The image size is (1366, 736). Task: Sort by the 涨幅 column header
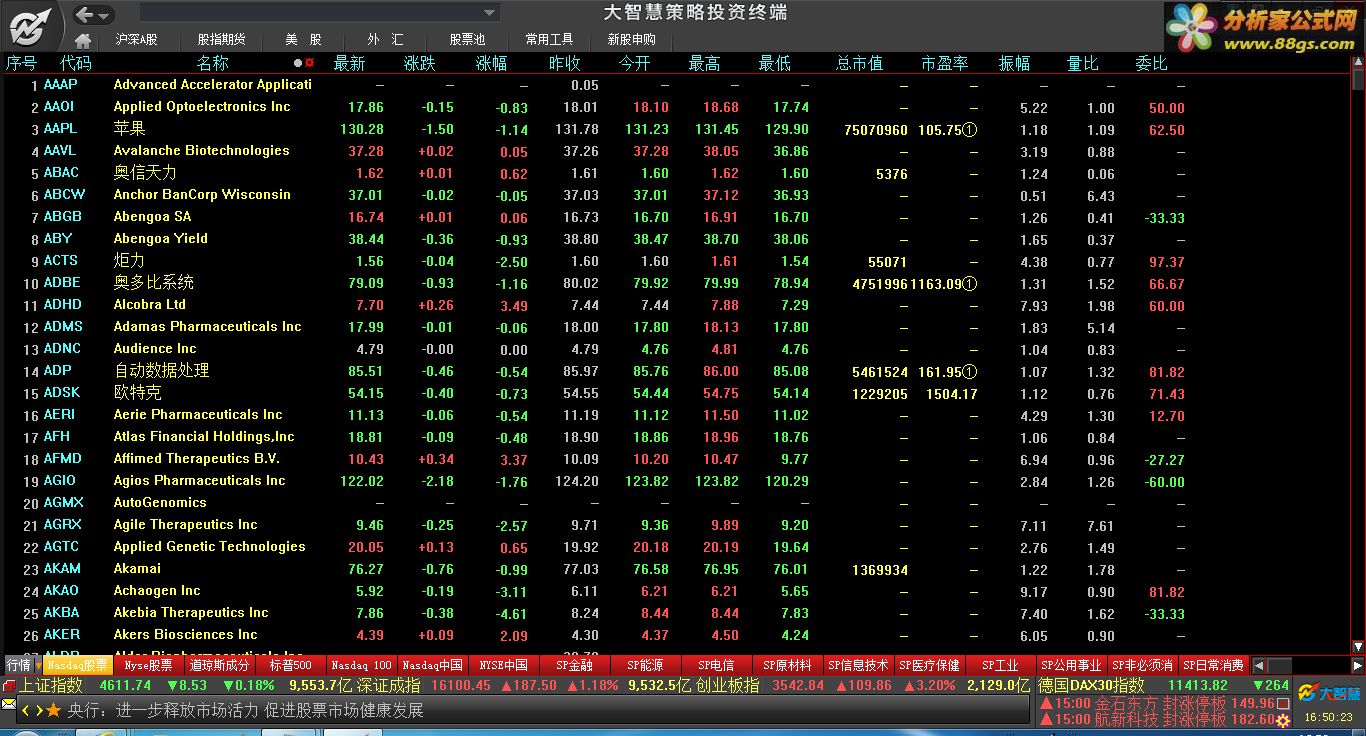click(491, 63)
